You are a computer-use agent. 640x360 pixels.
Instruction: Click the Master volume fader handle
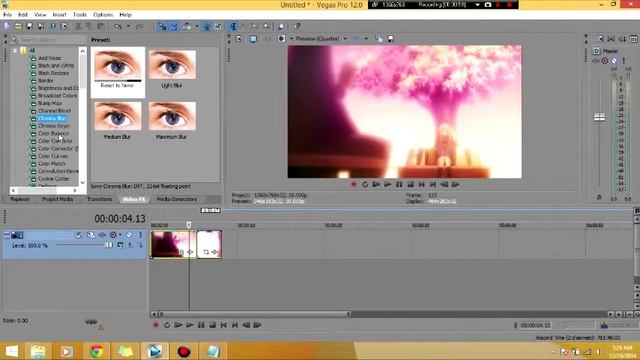click(599, 118)
